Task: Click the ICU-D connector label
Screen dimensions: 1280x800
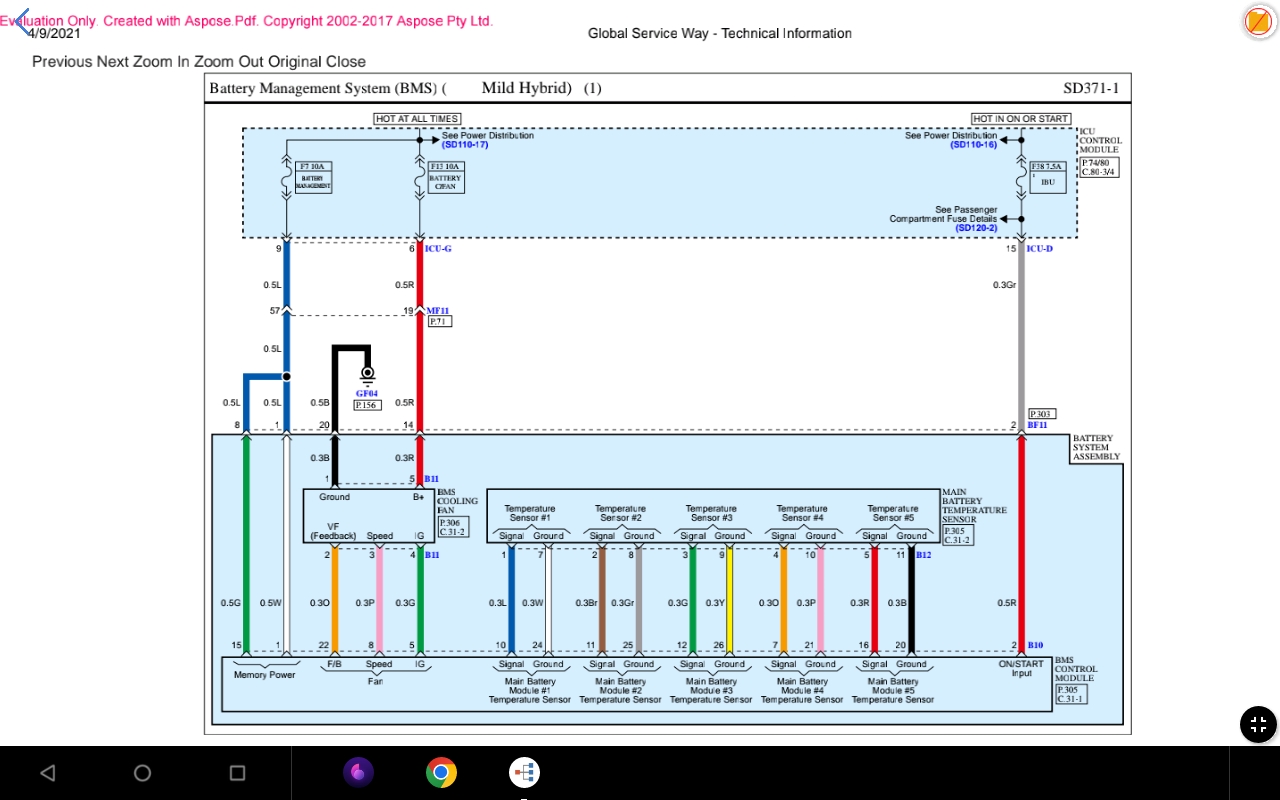Action: (1040, 248)
